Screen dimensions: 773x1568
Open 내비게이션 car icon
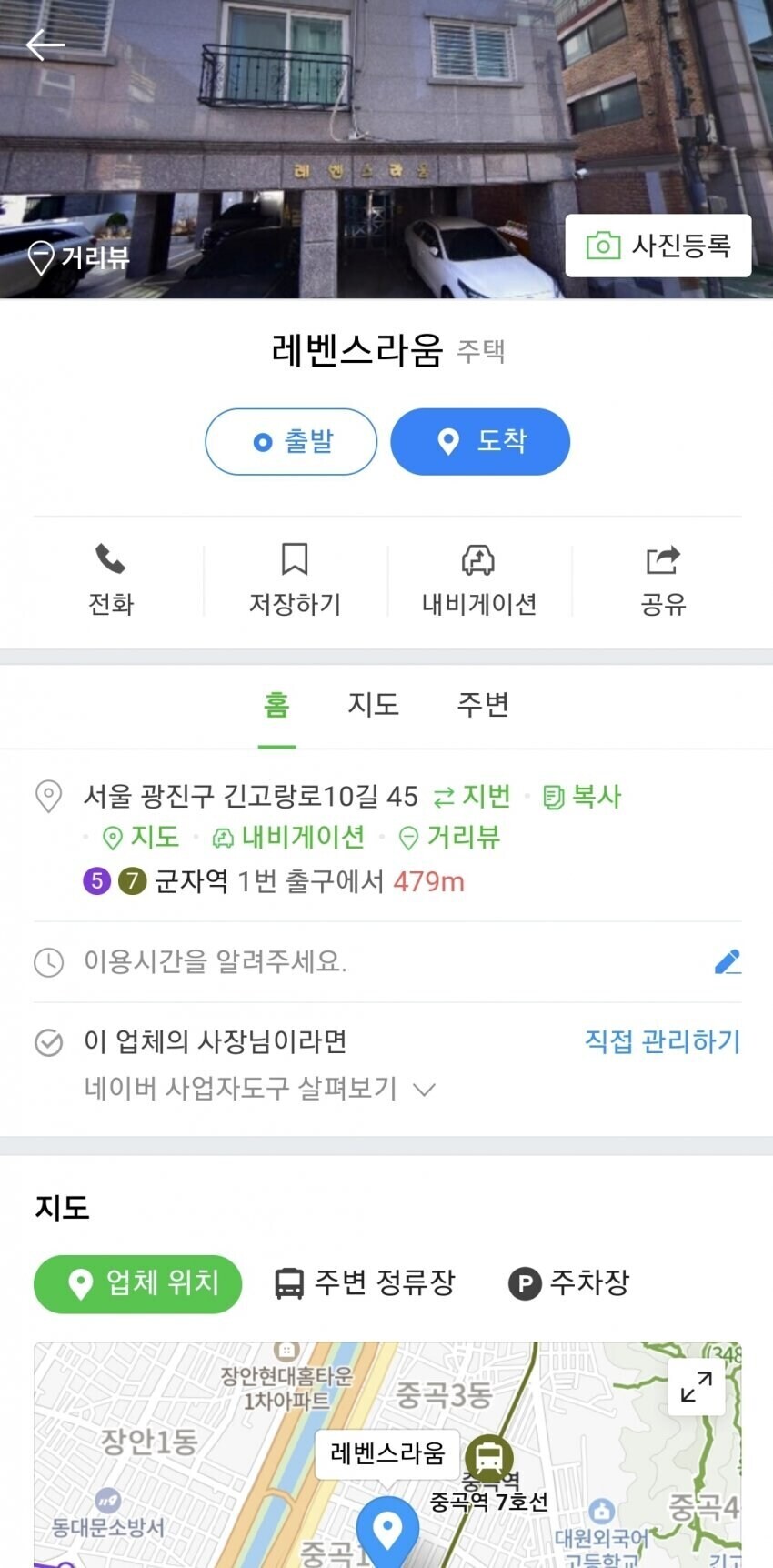click(x=478, y=559)
